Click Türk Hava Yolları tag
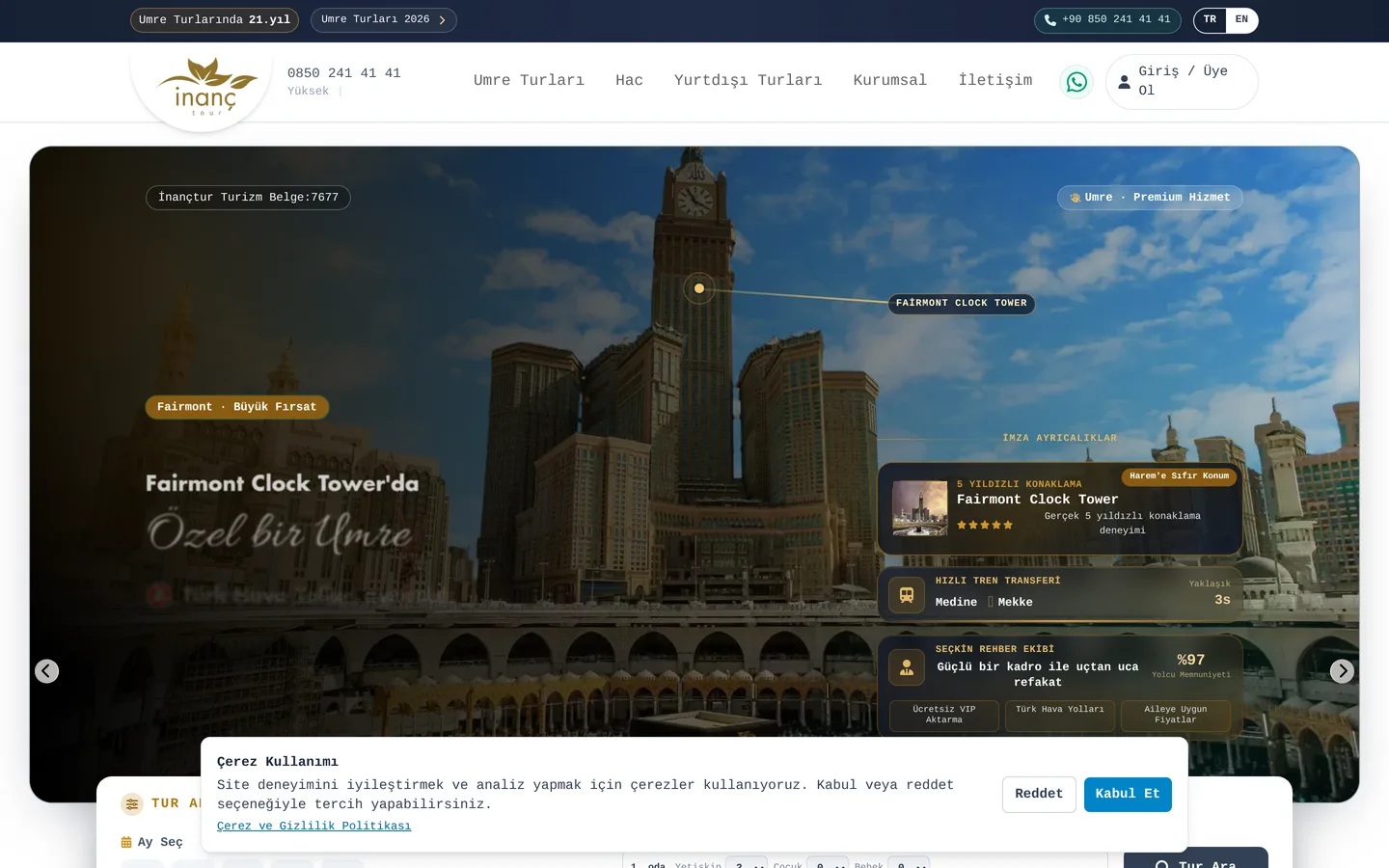This screenshot has height=868, width=1389. pyautogui.click(x=1060, y=716)
